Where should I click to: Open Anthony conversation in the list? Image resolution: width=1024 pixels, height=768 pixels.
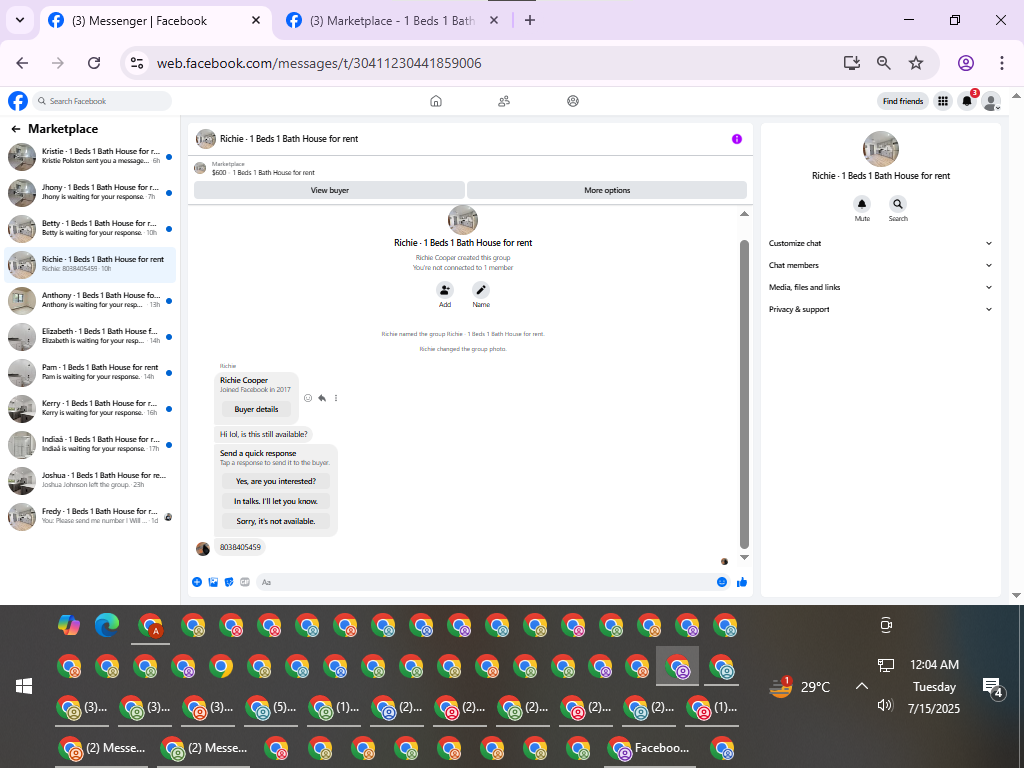tap(90, 300)
